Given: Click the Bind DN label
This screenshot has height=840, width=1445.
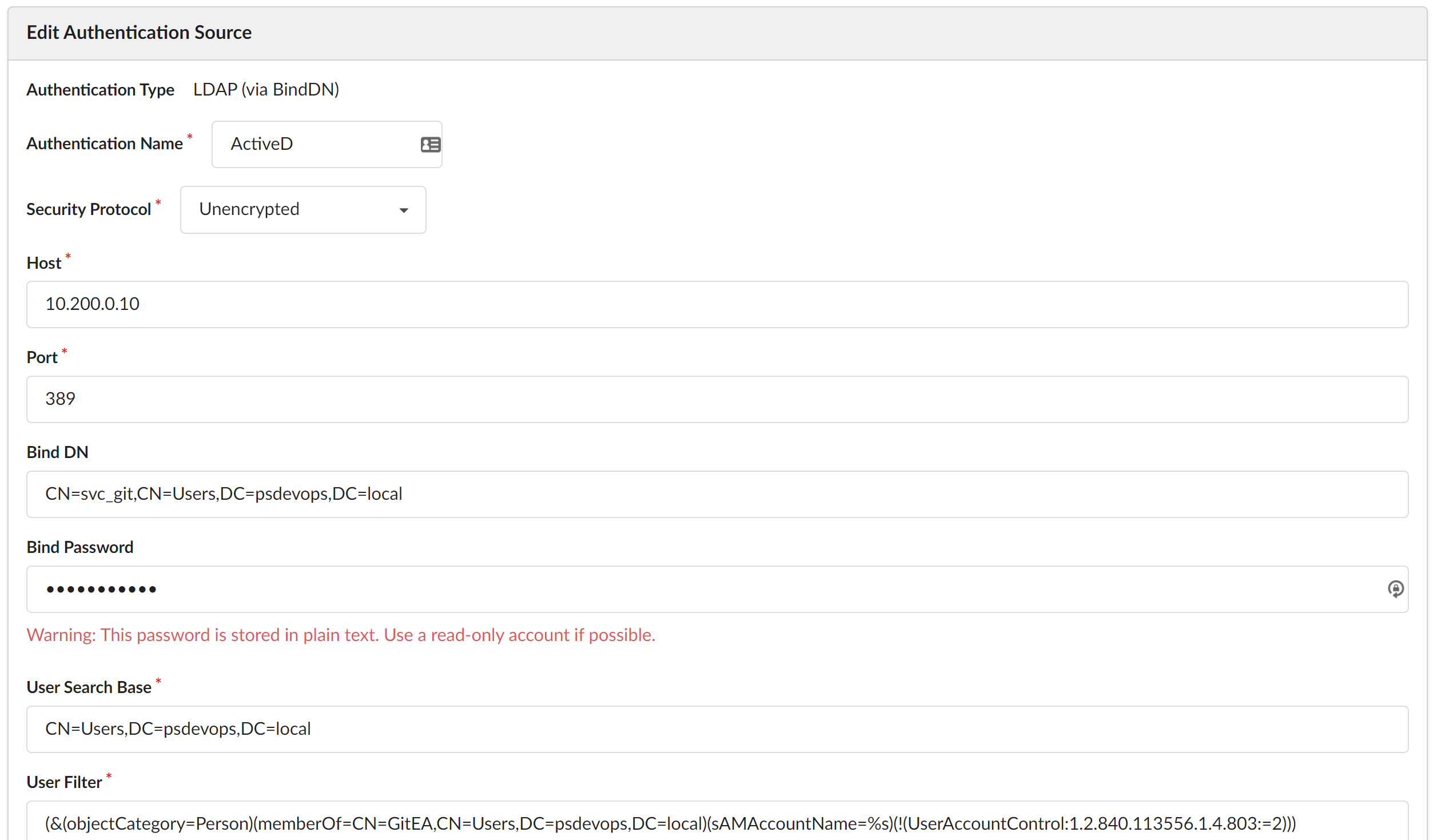Looking at the screenshot, I should tap(57, 452).
